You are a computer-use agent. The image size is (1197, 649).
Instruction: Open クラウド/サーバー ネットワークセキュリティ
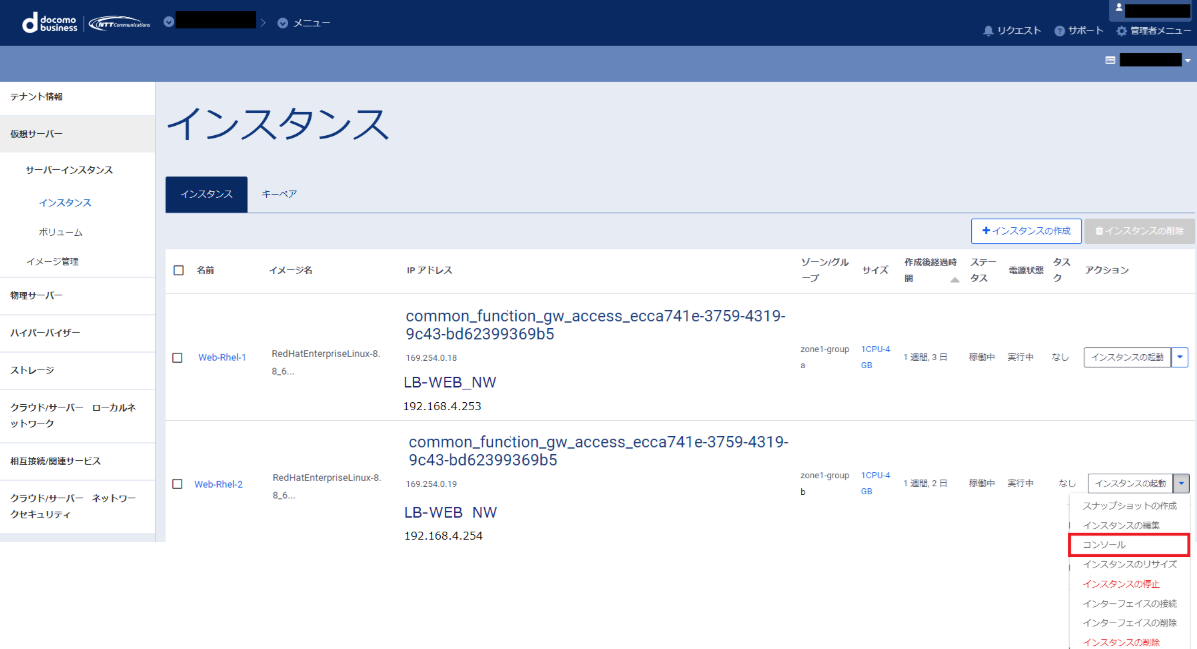click(x=77, y=506)
